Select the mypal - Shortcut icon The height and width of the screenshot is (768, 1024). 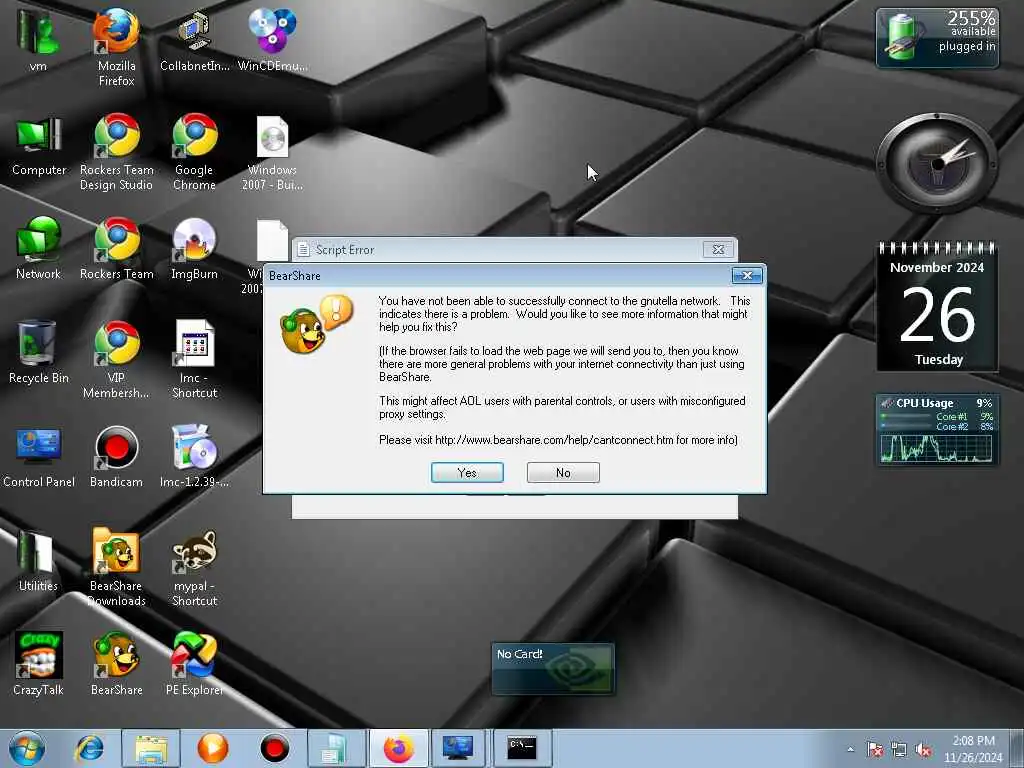point(195,567)
